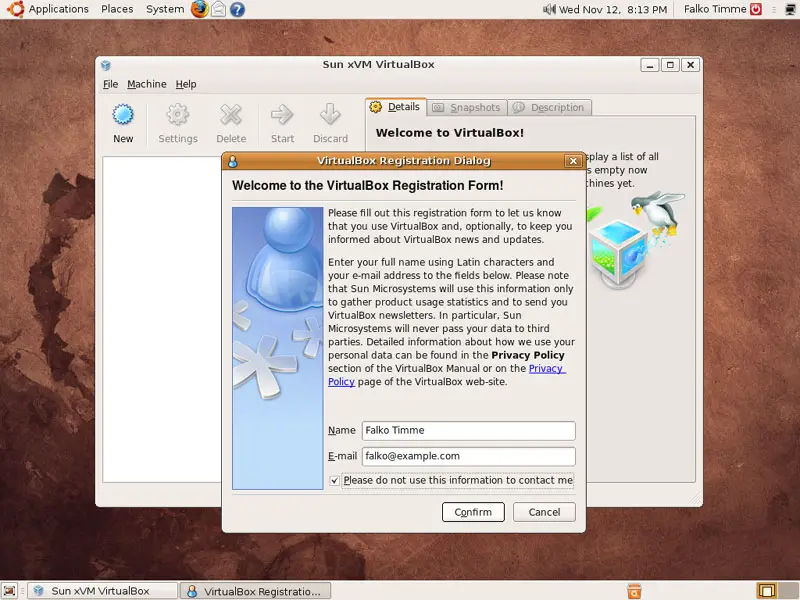The image size is (800, 600).
Task: Click the red power icon in the panel
Action: pos(756,9)
